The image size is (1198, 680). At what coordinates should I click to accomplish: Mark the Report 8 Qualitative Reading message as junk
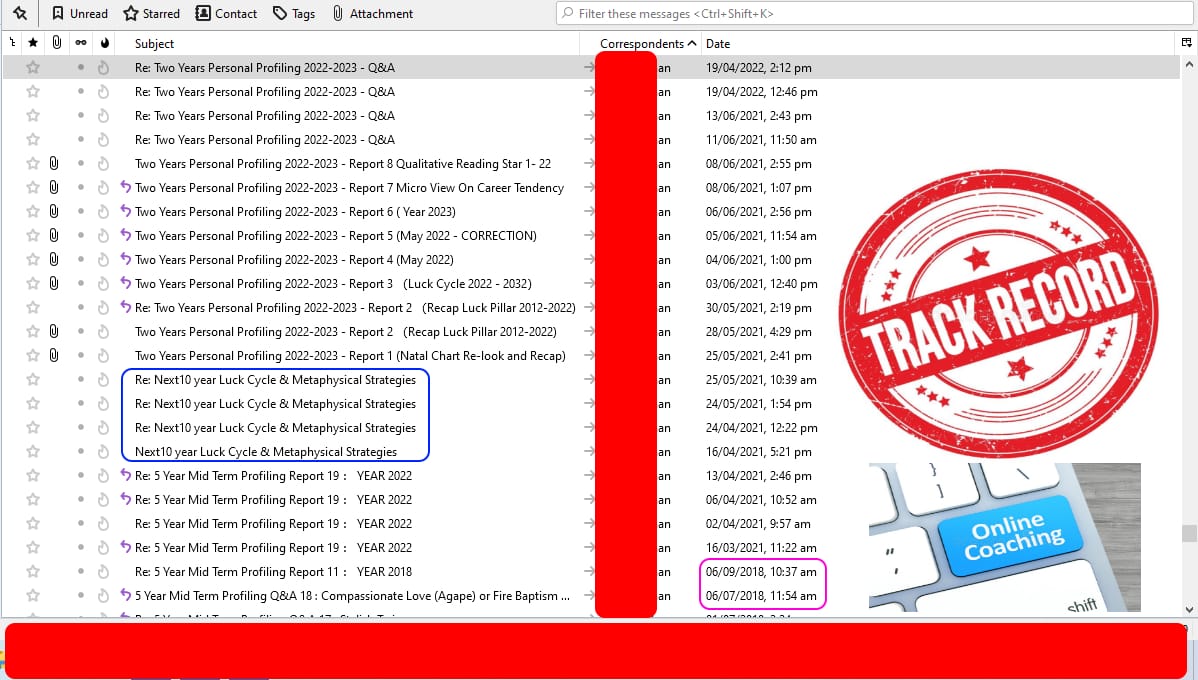[x=103, y=164]
